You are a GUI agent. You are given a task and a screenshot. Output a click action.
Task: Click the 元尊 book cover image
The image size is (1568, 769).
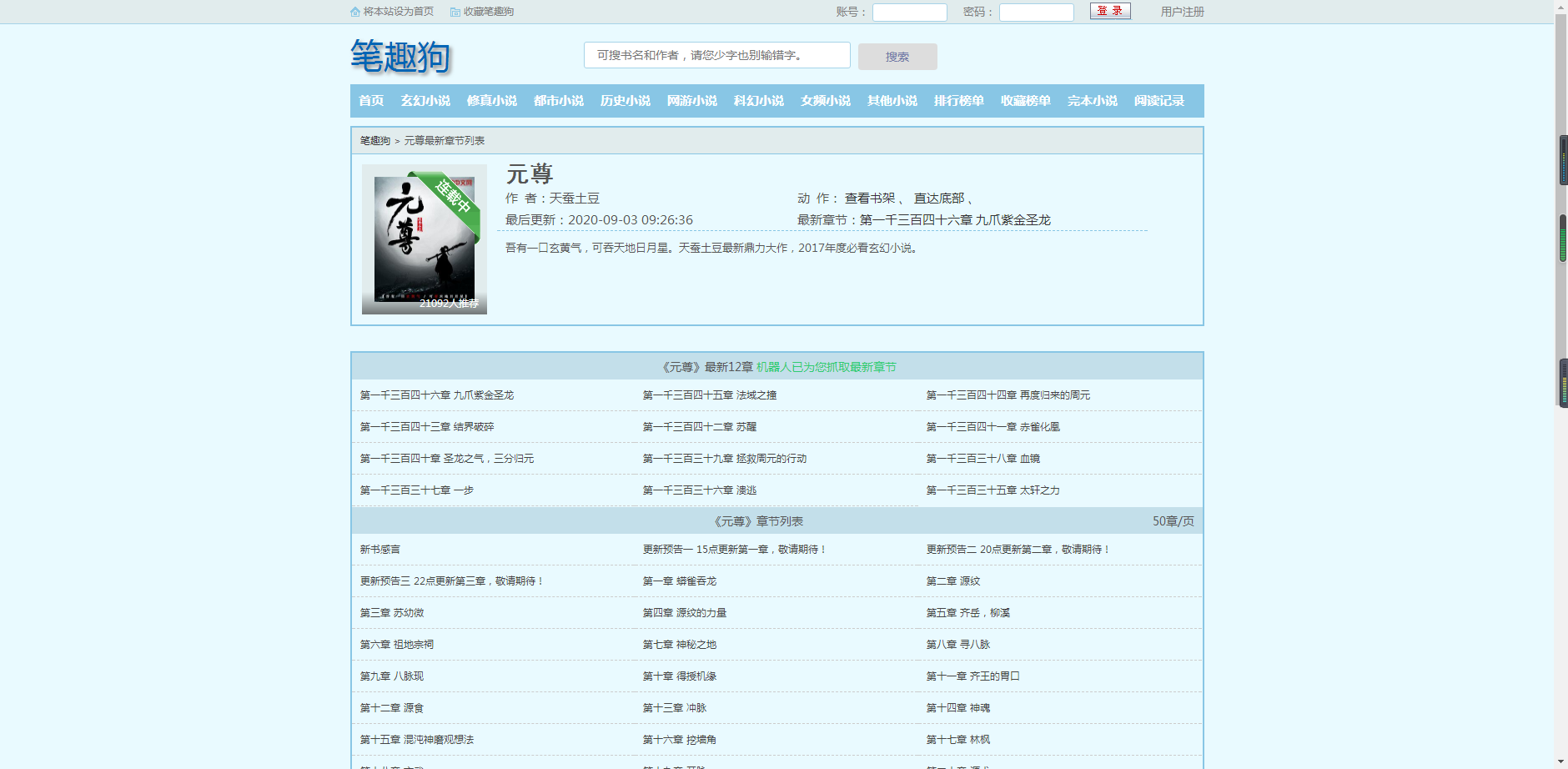pos(425,239)
